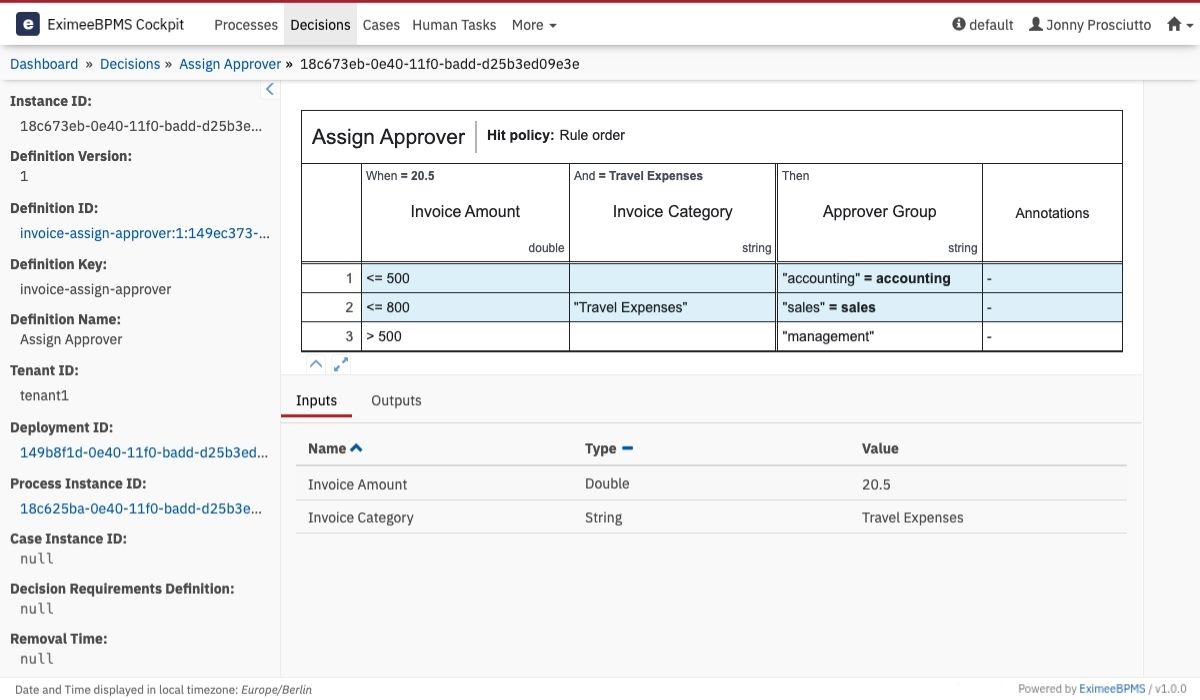Click the Travel Expenses value in inputs table
Screen dimensions: 1200x700
click(912, 518)
